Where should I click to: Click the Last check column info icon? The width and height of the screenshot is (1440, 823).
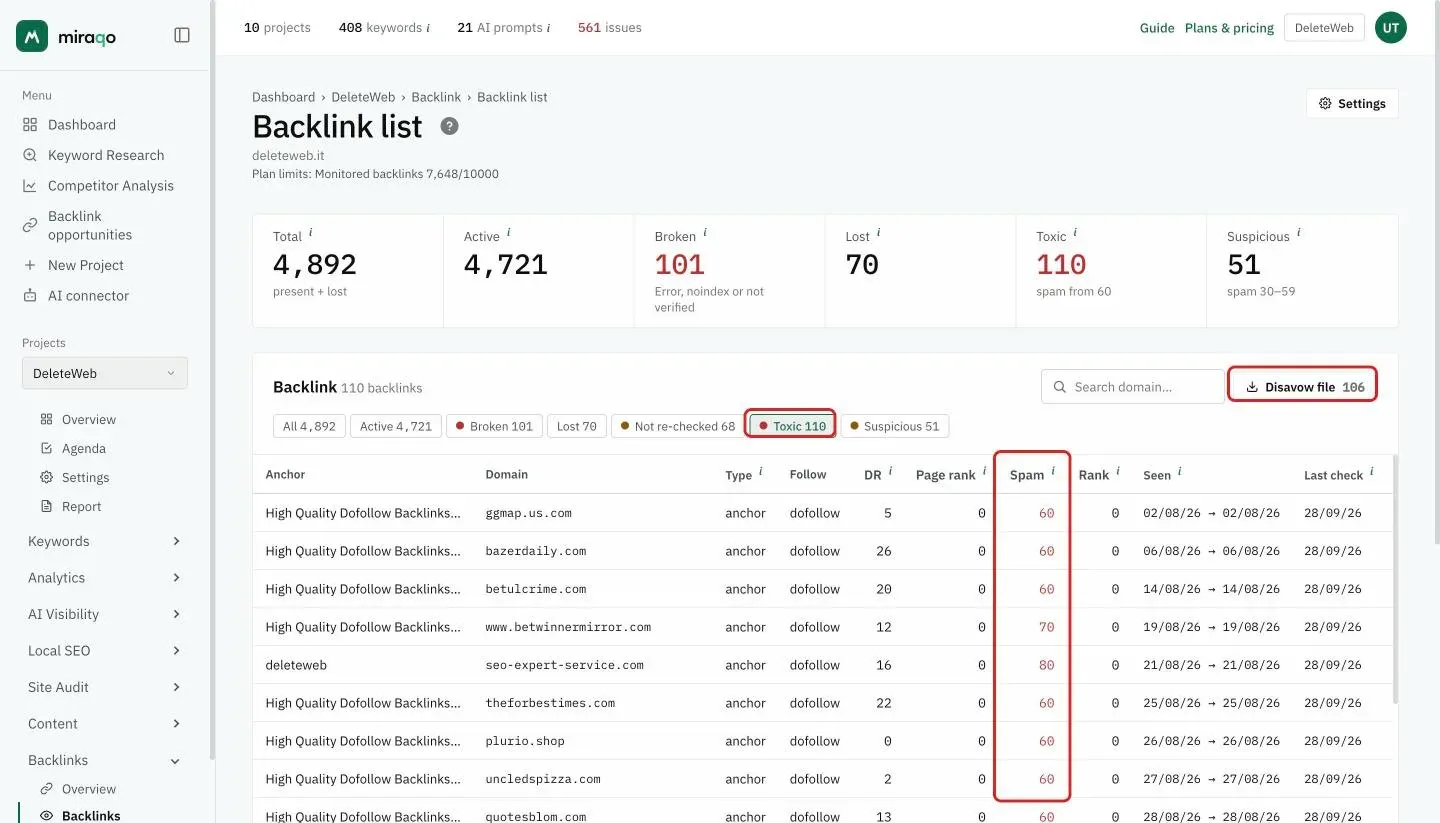1372,471
